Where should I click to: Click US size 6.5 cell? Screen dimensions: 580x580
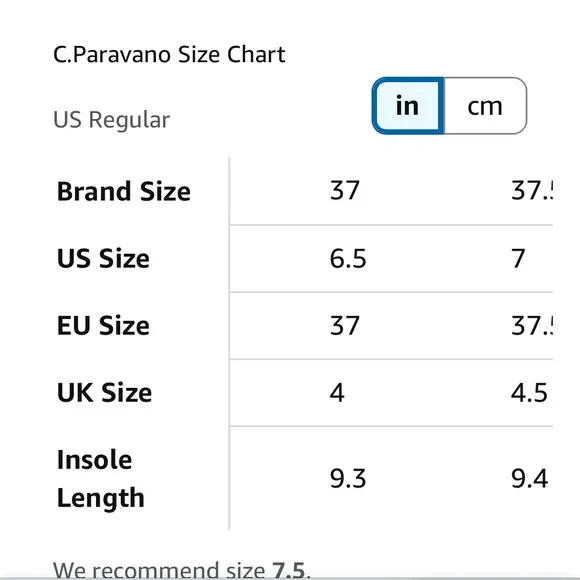click(x=348, y=258)
